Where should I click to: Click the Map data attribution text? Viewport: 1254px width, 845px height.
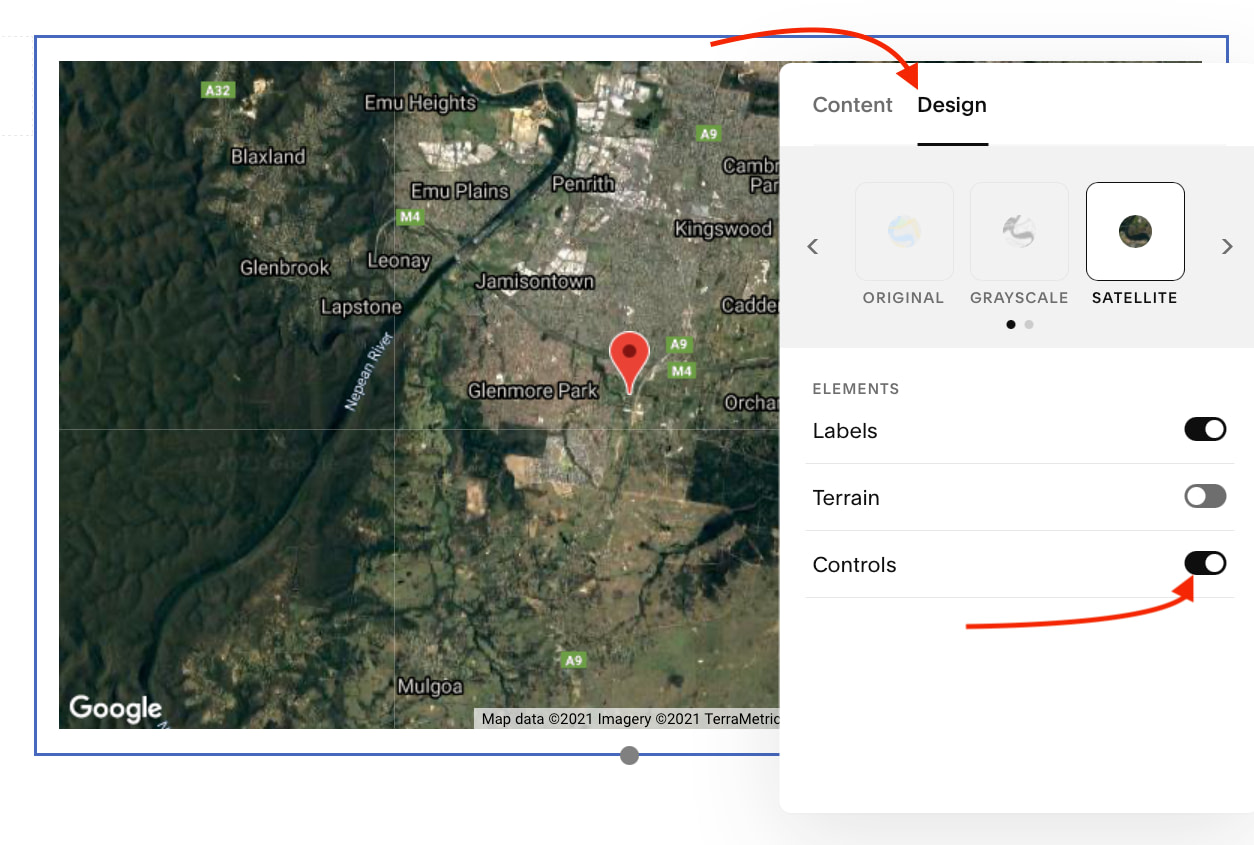(x=628, y=719)
